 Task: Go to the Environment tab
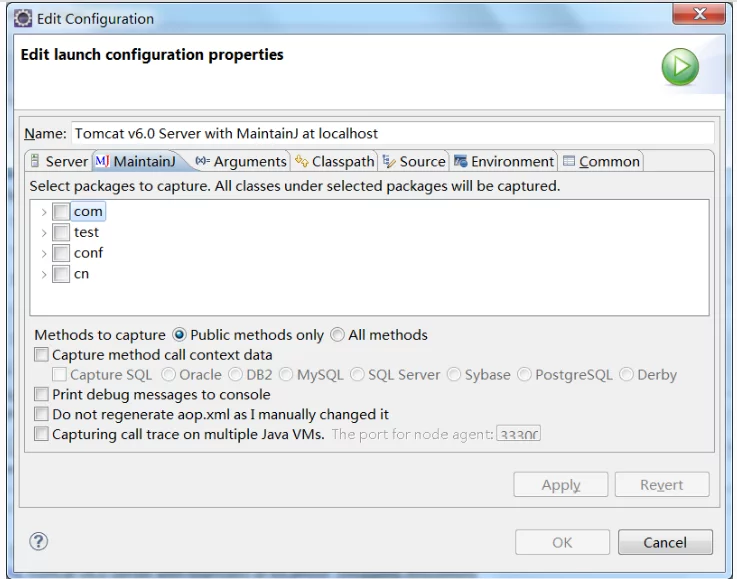tap(504, 161)
